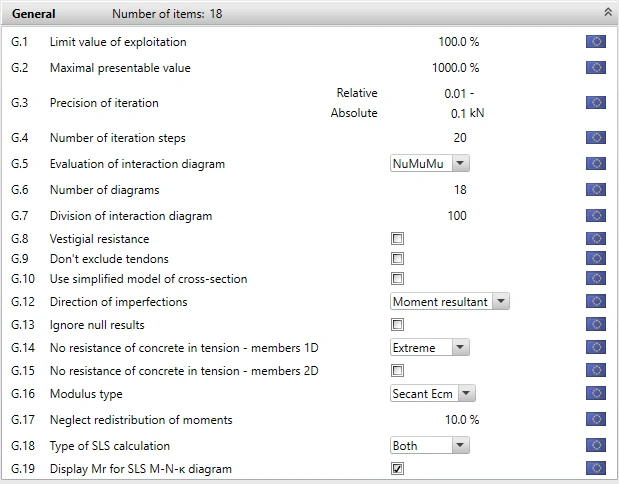The height and width of the screenshot is (484, 619).
Task: Click the EU flag icon for G.6 Number of diagrams
Action: coord(596,189)
